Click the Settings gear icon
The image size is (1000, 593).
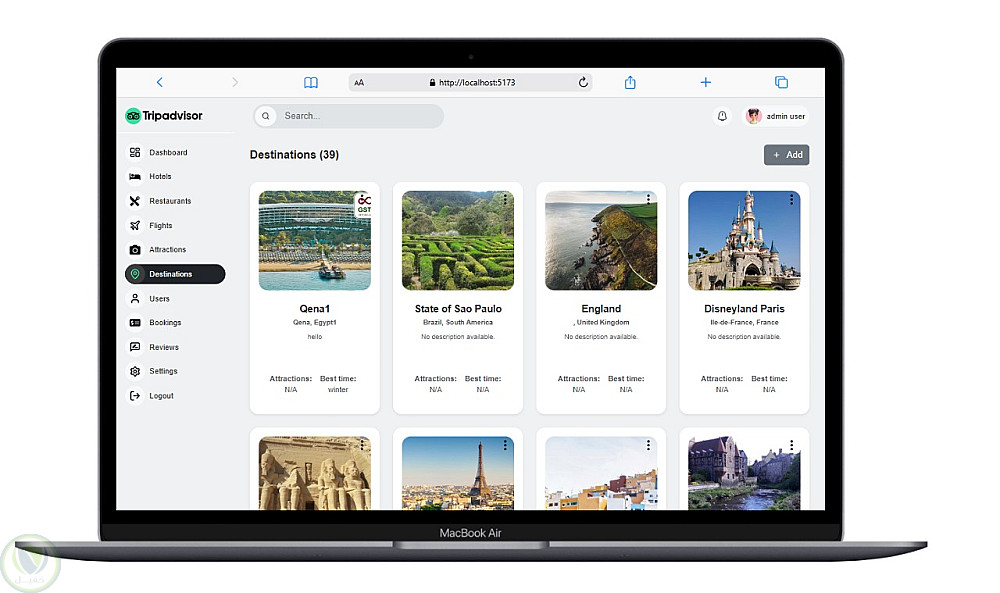point(135,371)
